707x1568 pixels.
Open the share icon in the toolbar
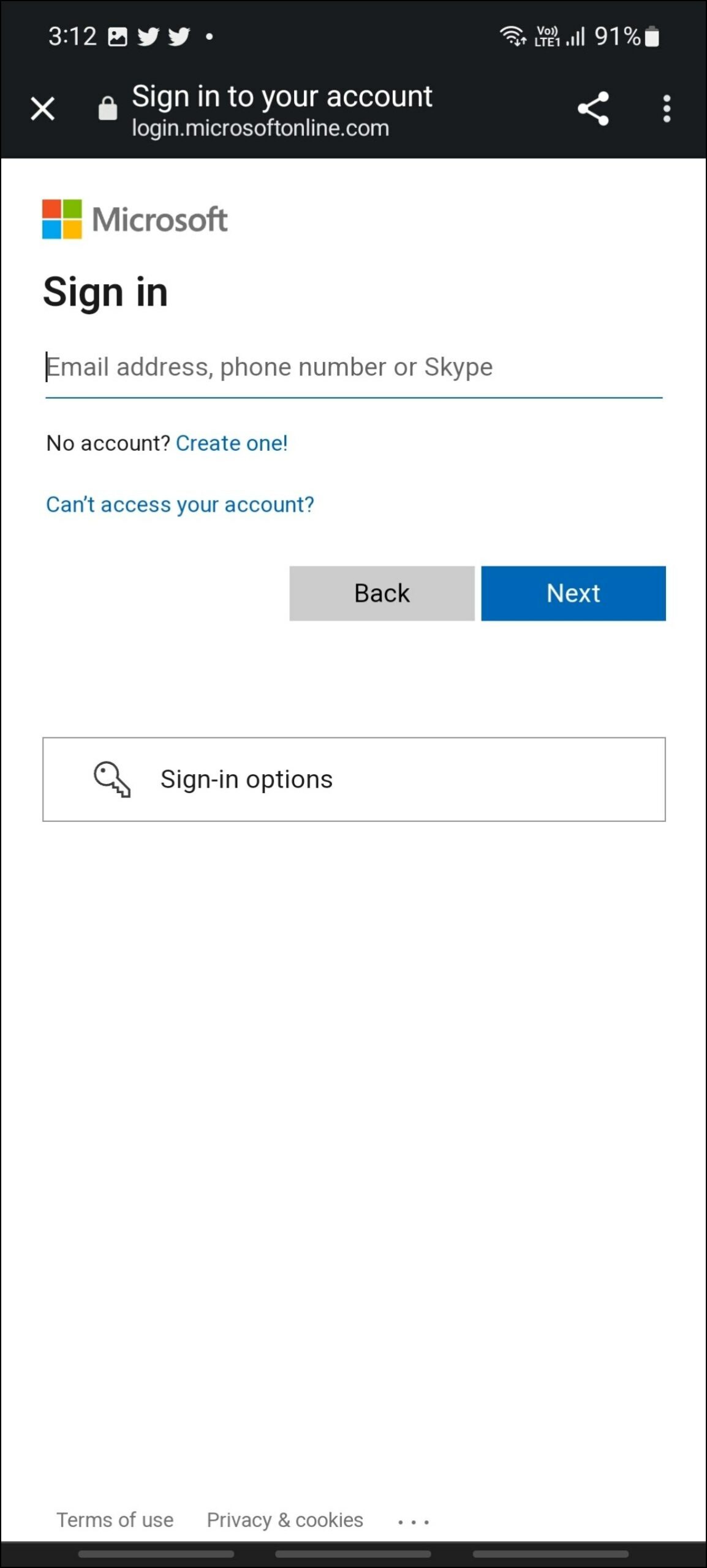coord(593,108)
